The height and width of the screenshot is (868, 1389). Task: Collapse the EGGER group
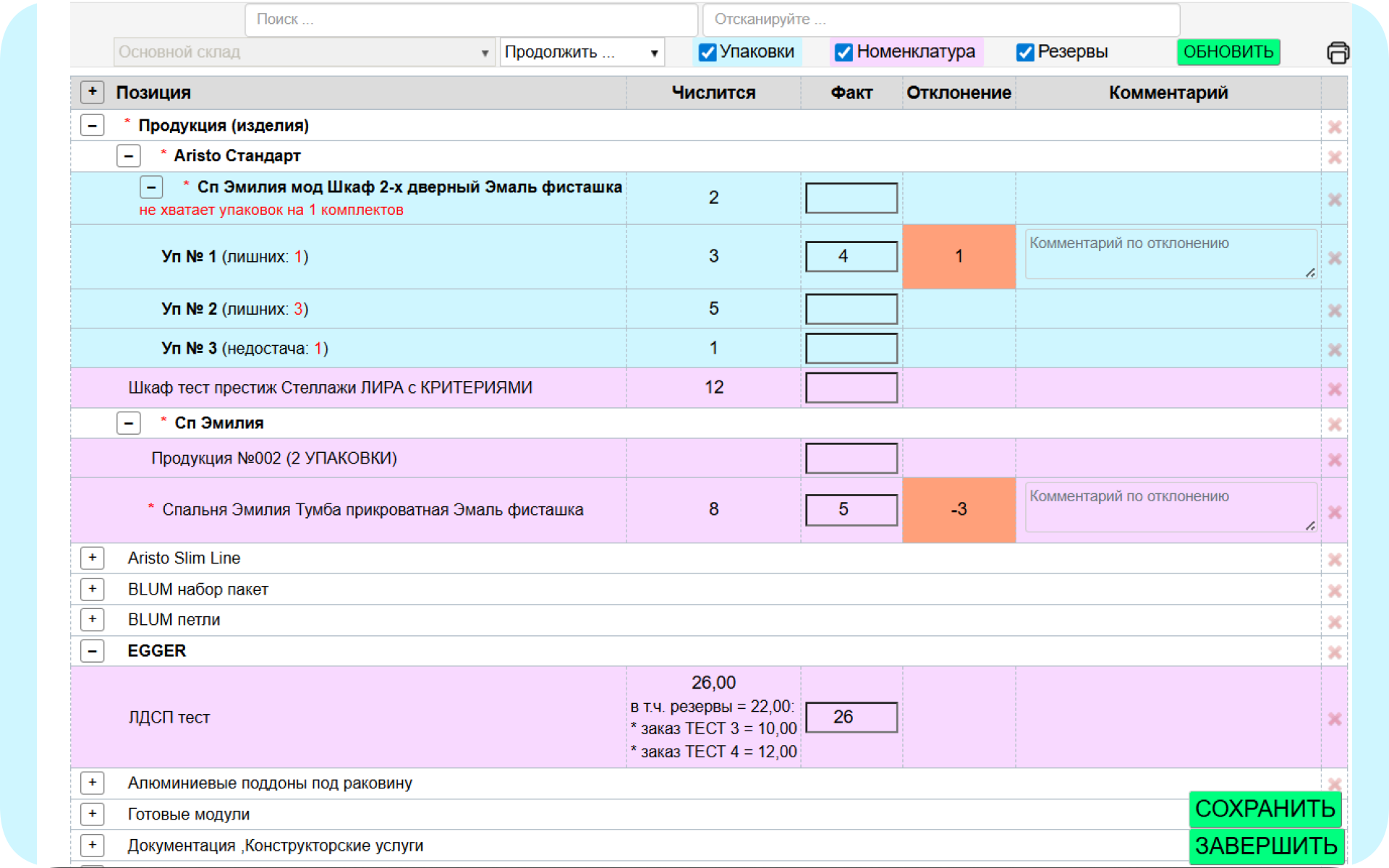point(93,651)
